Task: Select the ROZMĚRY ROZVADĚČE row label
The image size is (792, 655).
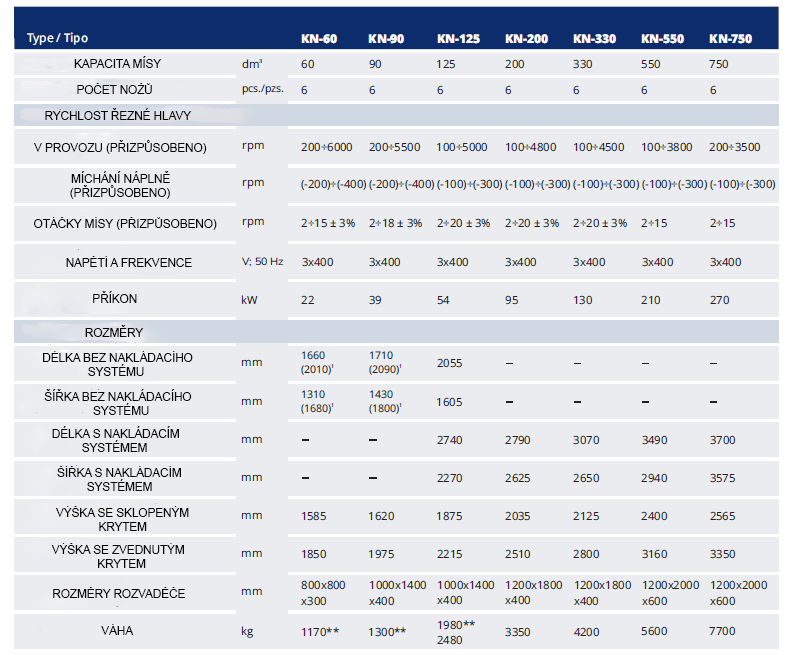Action: [118, 594]
